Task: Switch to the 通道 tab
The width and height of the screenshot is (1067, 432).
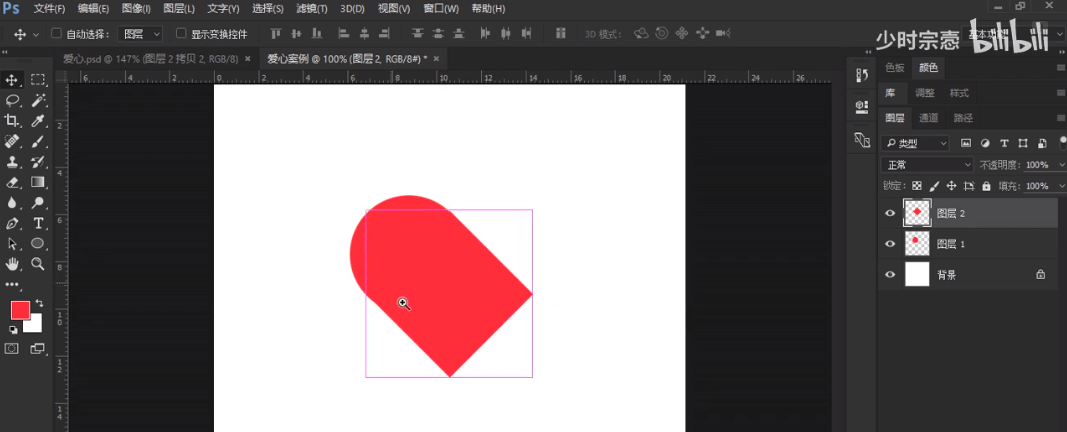Action: 928,118
